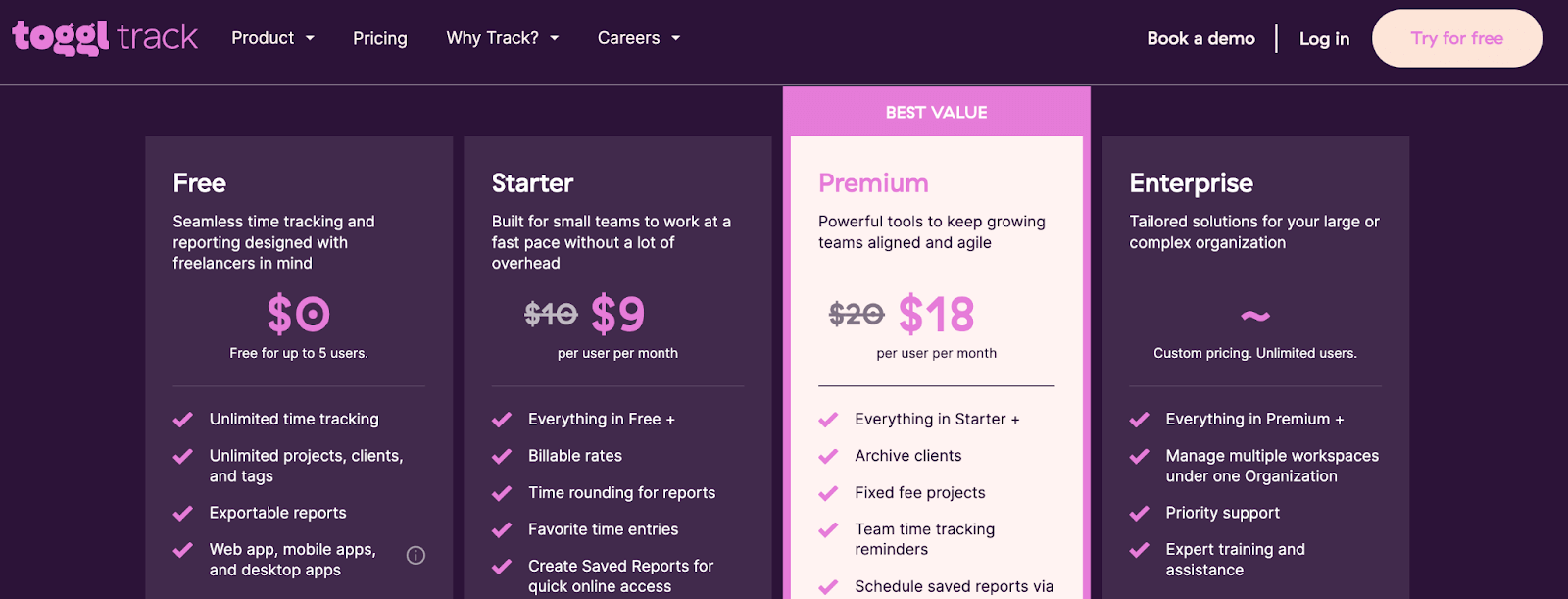
Task: Click checkmark next to Expert training and assistance
Action: point(1139,550)
